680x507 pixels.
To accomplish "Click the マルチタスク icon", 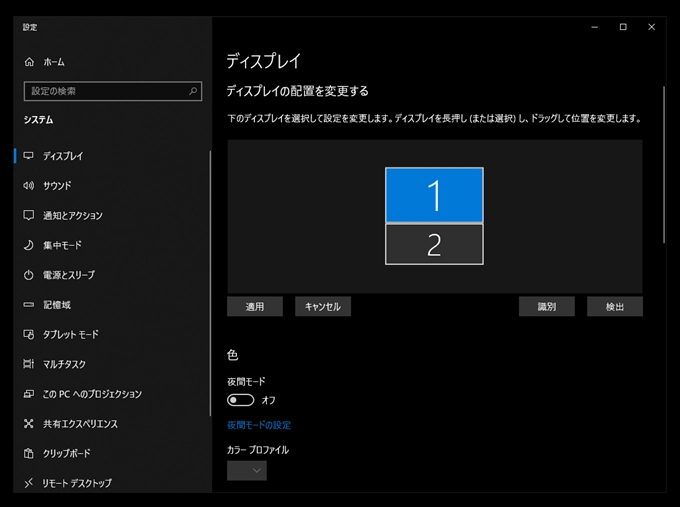I will tap(29, 364).
